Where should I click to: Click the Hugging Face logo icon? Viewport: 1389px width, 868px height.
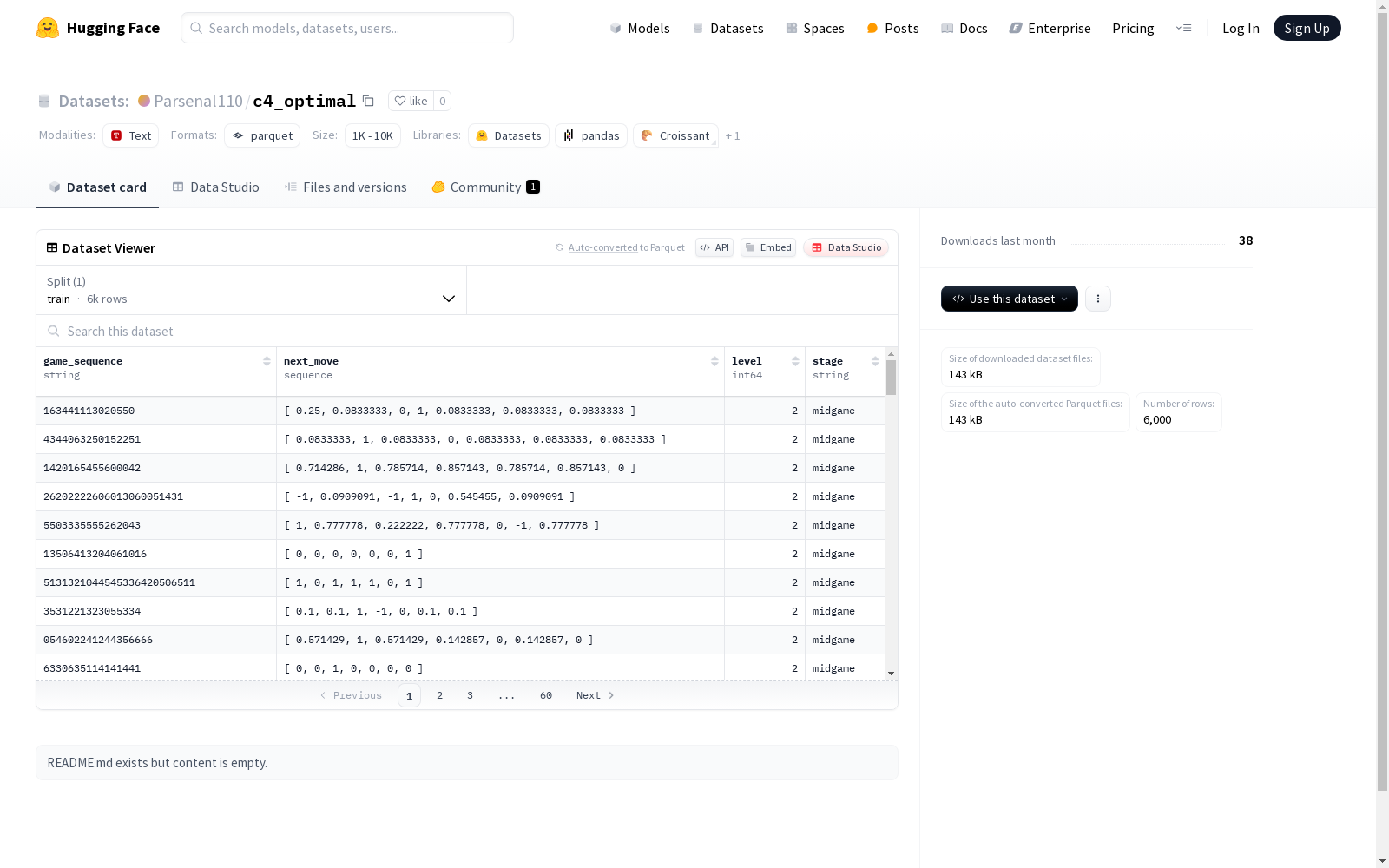tap(48, 28)
